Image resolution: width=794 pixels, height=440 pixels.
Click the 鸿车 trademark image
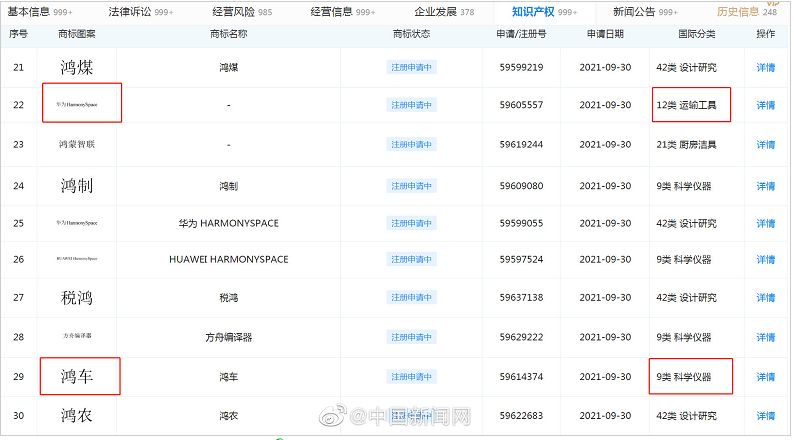[76, 376]
